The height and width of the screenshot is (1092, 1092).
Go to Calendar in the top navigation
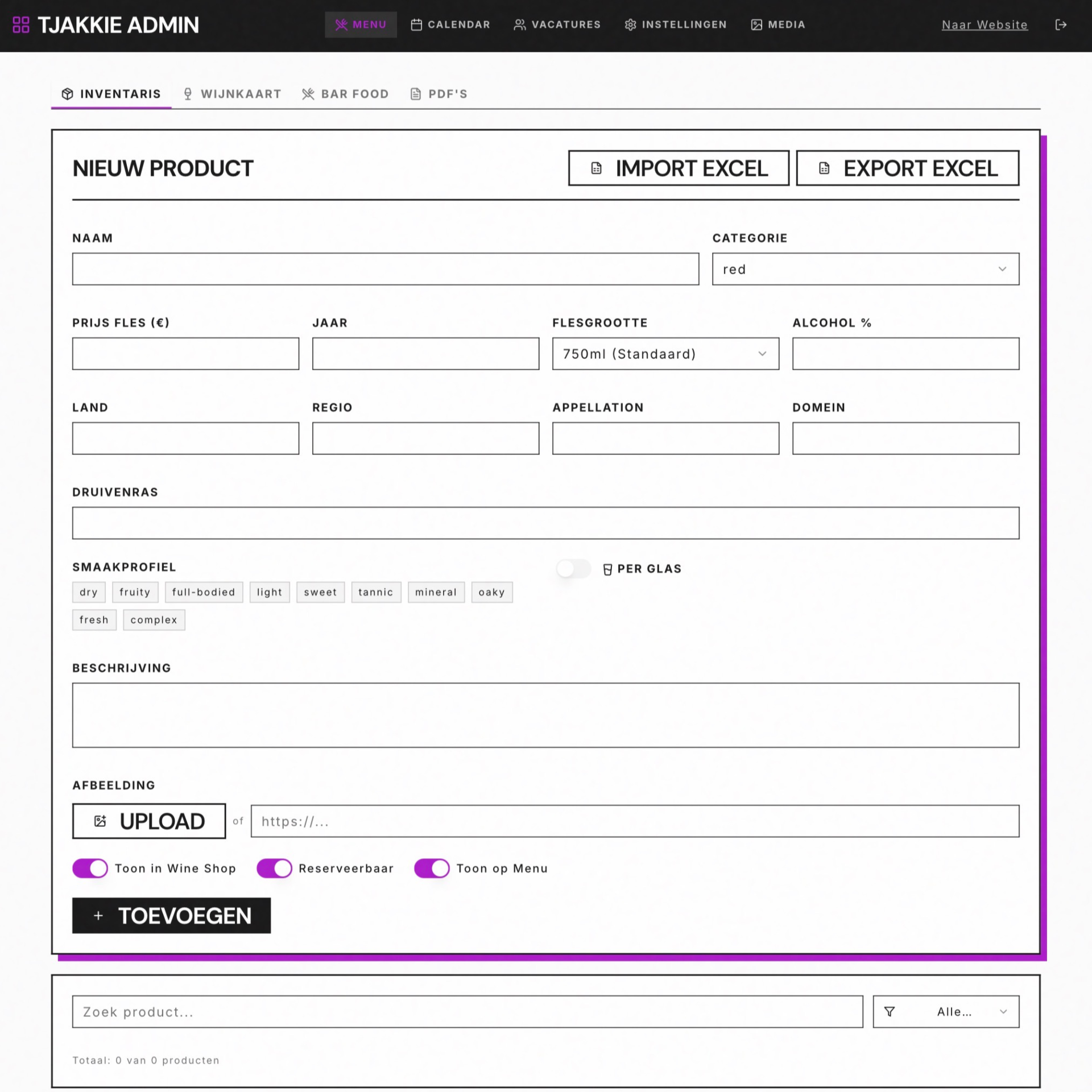pos(450,24)
